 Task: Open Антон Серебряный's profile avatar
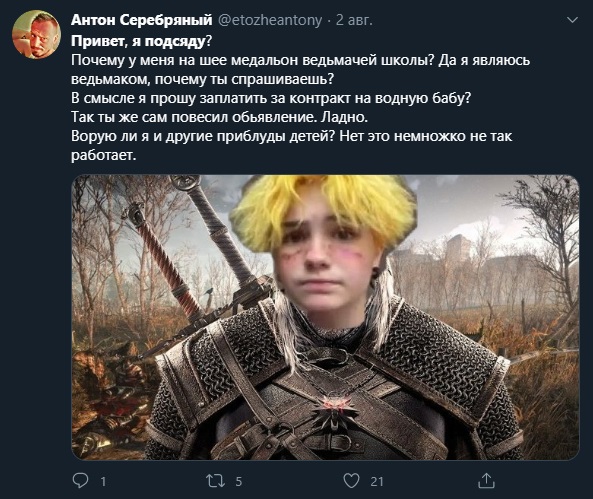36,34
